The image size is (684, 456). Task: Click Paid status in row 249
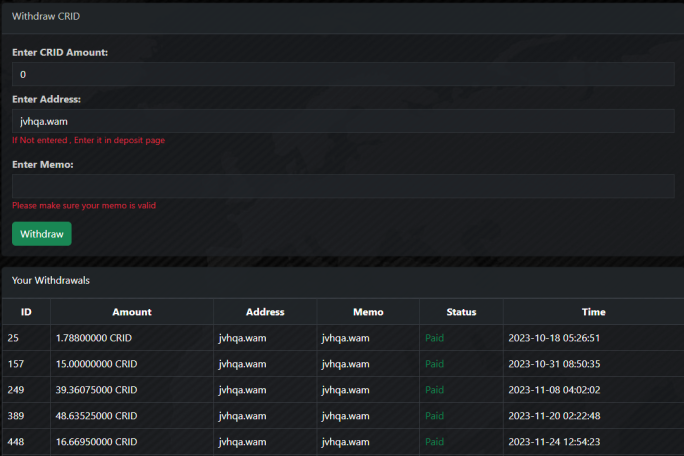point(434,390)
